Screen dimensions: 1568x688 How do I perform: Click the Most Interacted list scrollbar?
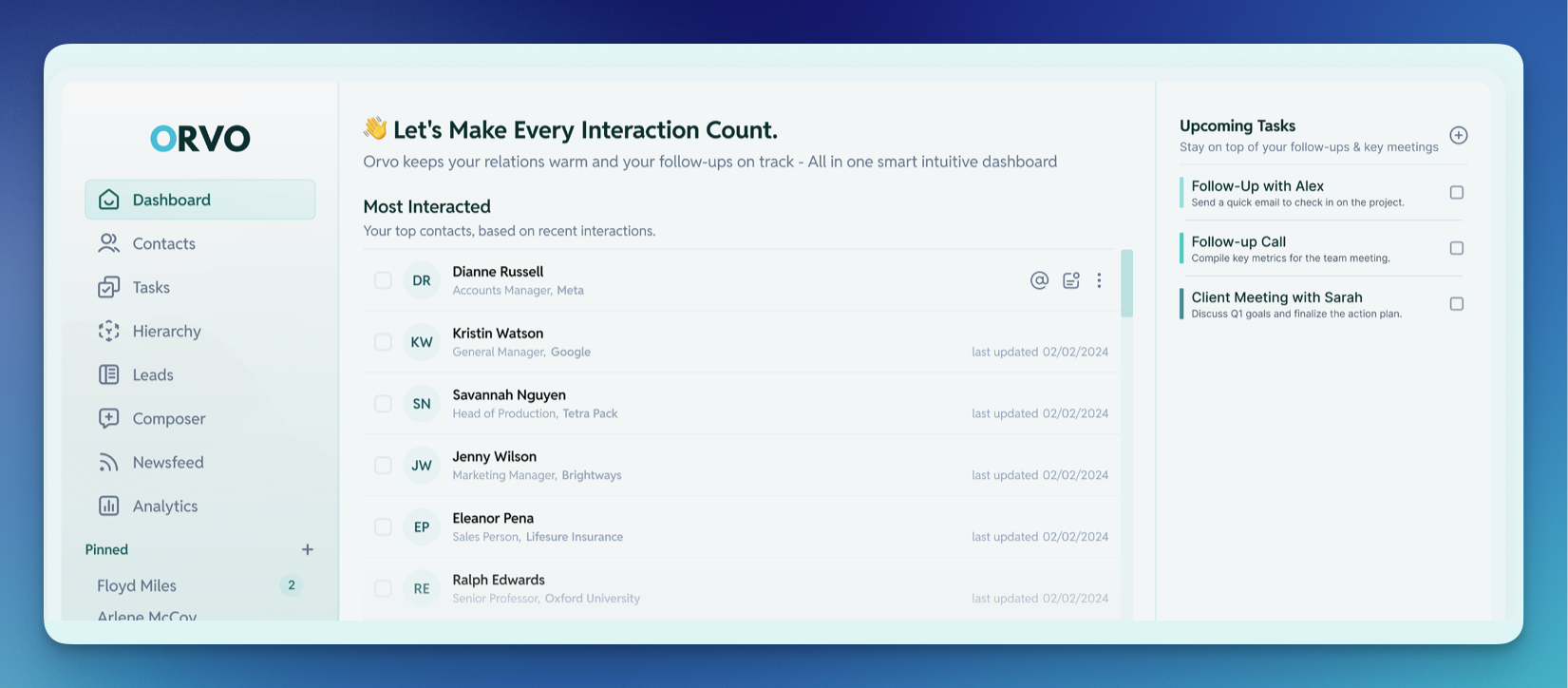click(1126, 283)
